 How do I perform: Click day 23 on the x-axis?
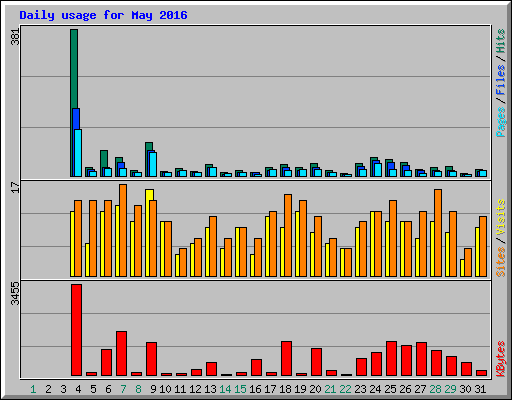[360, 389]
